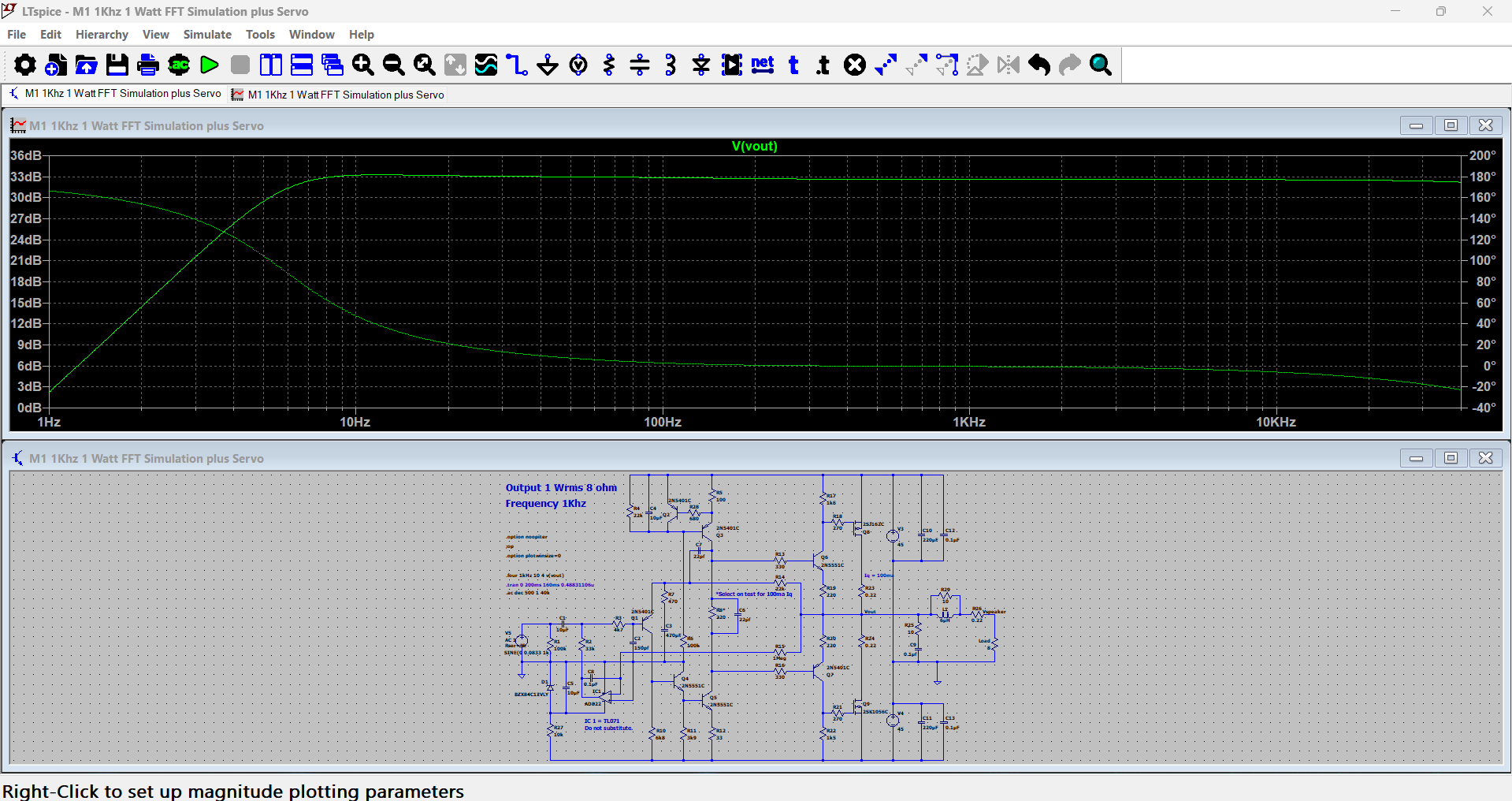The width and height of the screenshot is (1512, 801).
Task: Select the Delete tool (X icon)
Action: tap(855, 65)
